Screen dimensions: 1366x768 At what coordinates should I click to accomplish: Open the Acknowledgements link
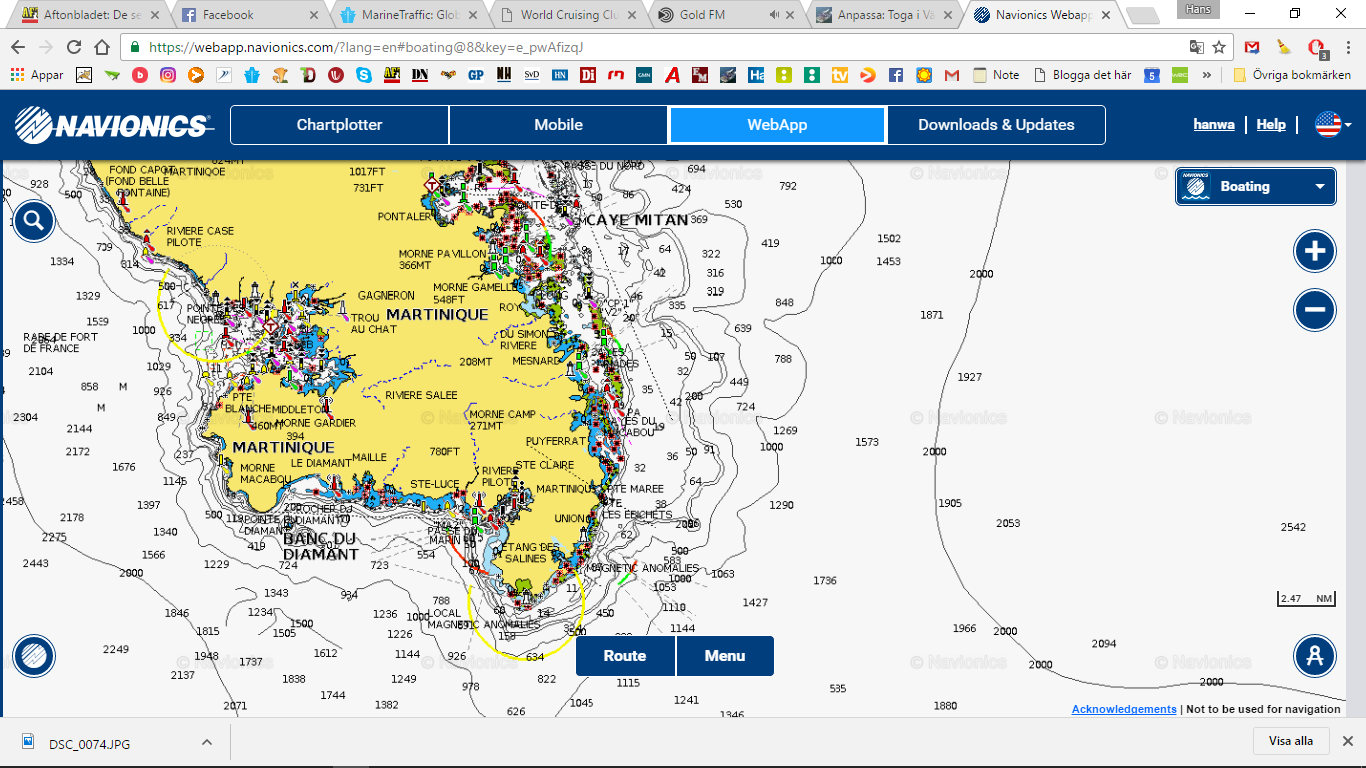pos(1123,709)
